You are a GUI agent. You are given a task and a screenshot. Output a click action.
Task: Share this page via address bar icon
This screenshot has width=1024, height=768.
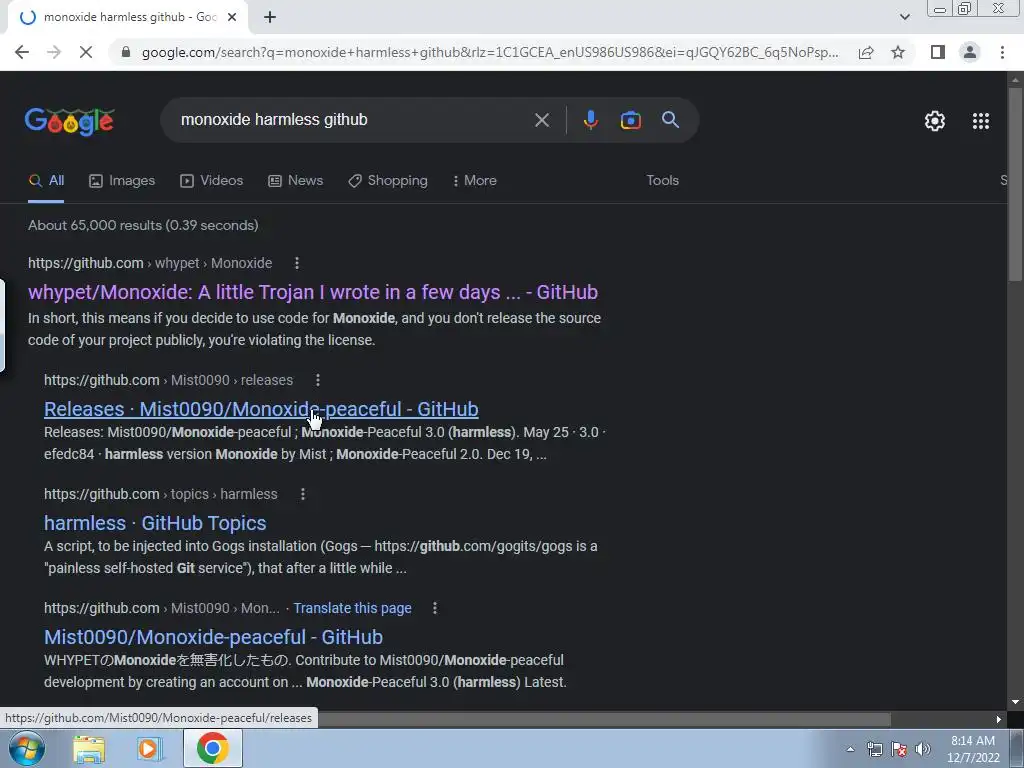click(x=866, y=52)
